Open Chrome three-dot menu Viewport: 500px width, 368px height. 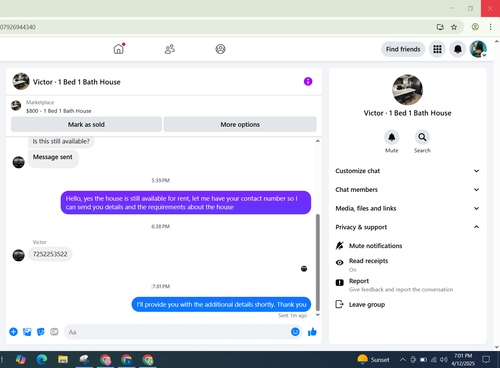click(490, 27)
